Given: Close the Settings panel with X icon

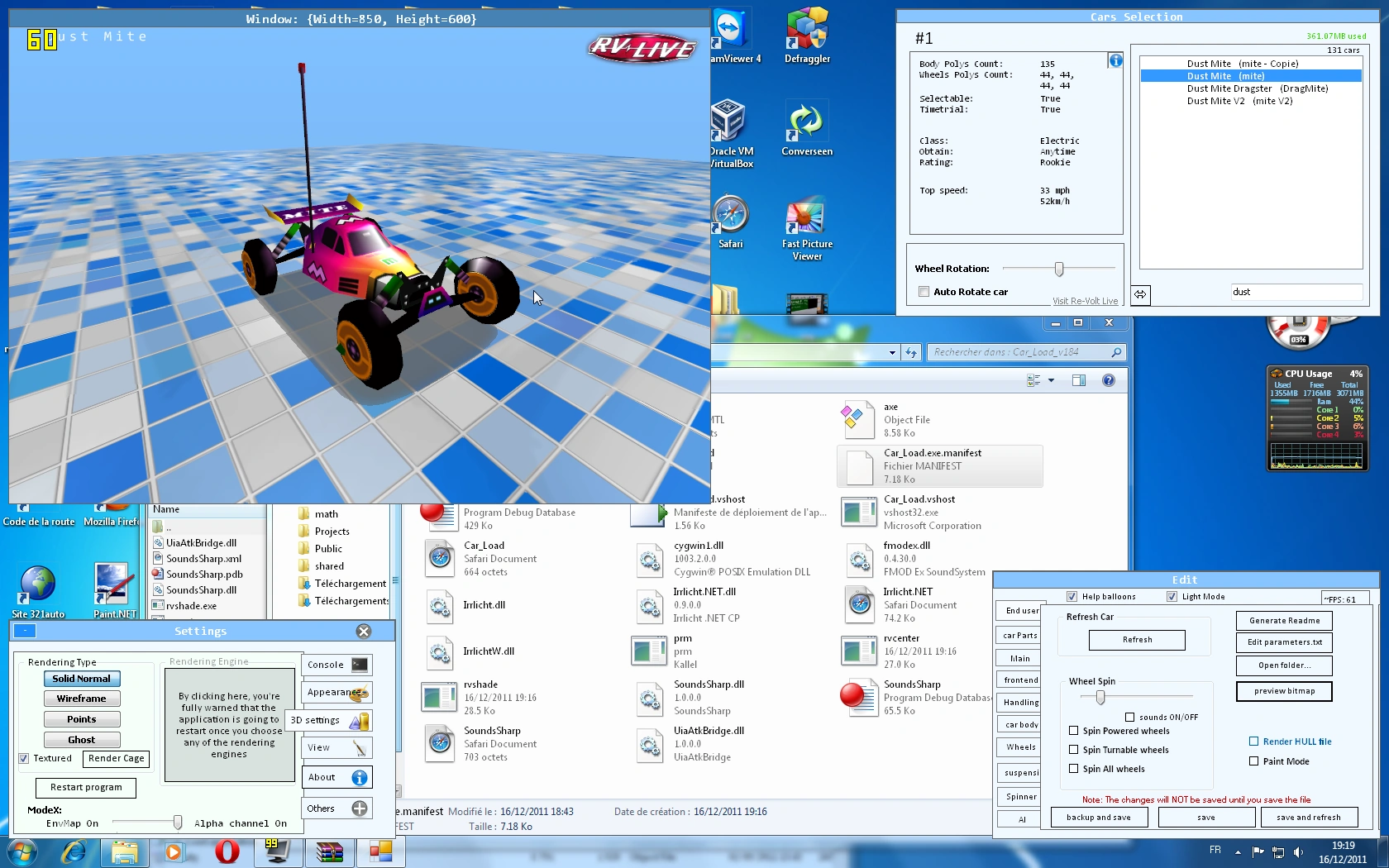Looking at the screenshot, I should (363, 632).
